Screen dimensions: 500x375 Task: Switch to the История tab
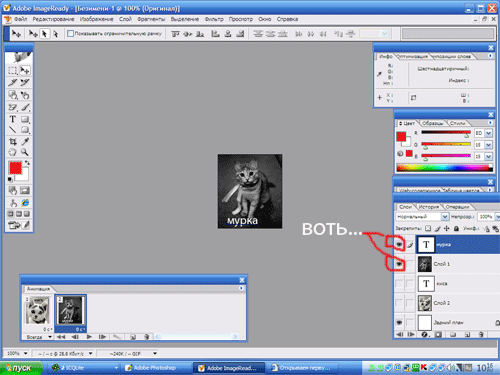click(429, 207)
